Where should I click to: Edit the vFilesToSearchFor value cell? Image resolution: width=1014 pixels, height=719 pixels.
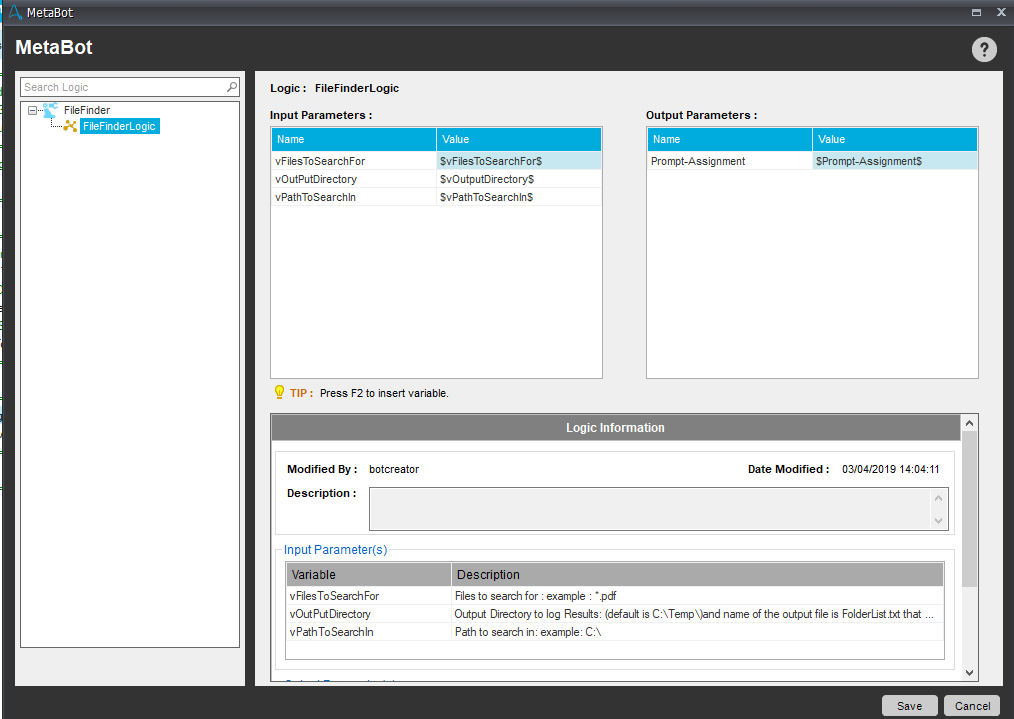[518, 161]
